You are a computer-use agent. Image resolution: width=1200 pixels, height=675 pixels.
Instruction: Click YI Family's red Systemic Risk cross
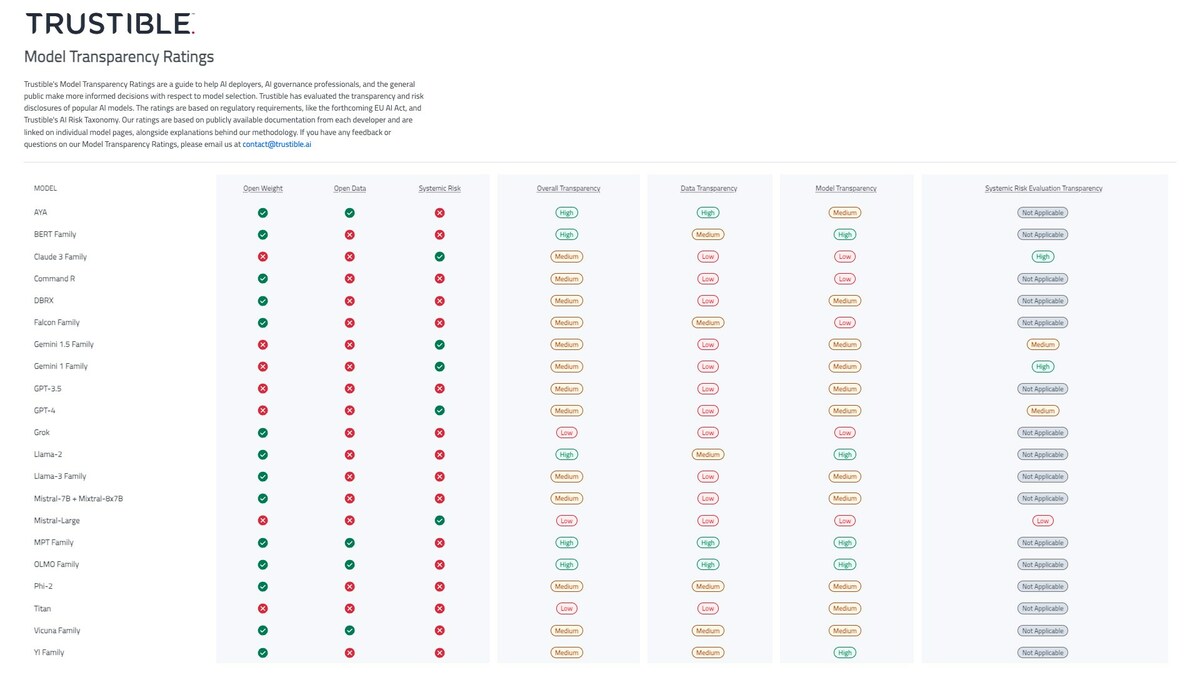[x=440, y=653]
